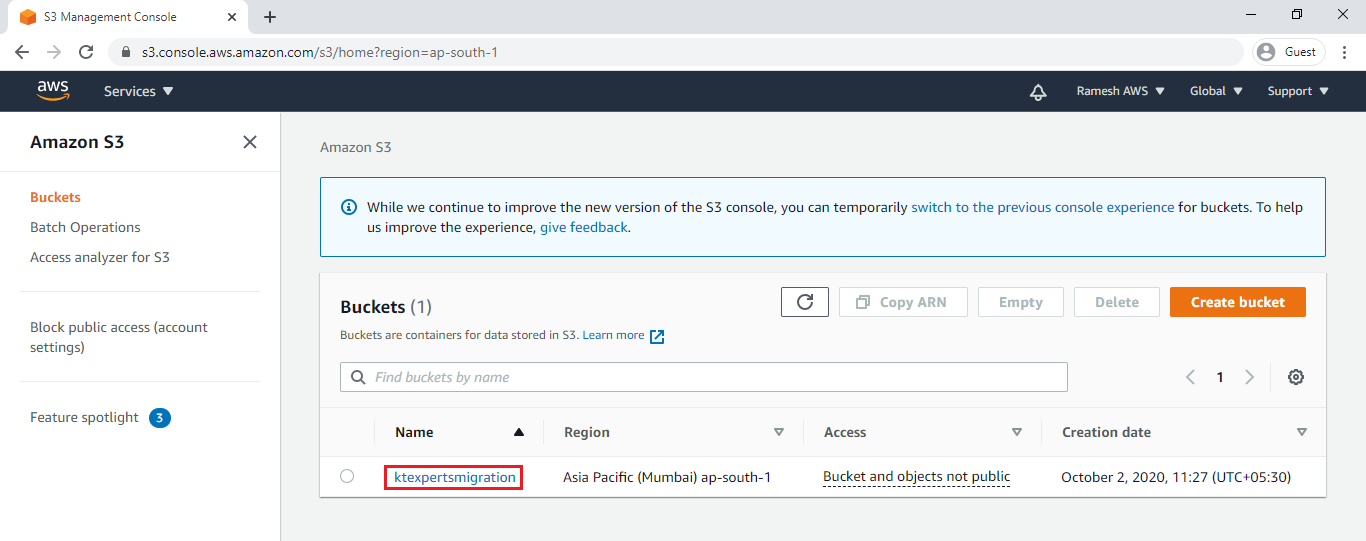Image resolution: width=1366 pixels, height=541 pixels.
Task: Click the Guest profile button
Action: coord(1289,52)
